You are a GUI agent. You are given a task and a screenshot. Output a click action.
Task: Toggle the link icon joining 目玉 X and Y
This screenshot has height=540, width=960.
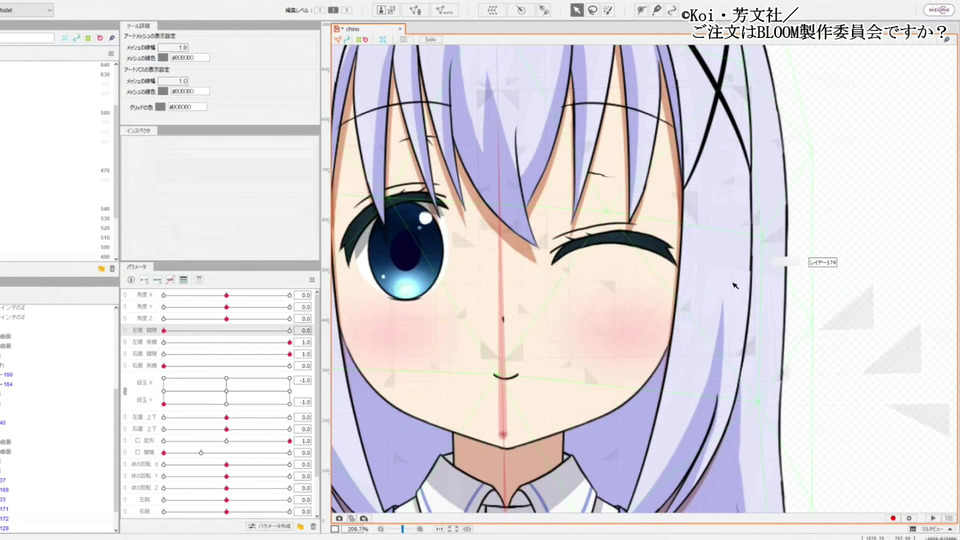[x=125, y=391]
